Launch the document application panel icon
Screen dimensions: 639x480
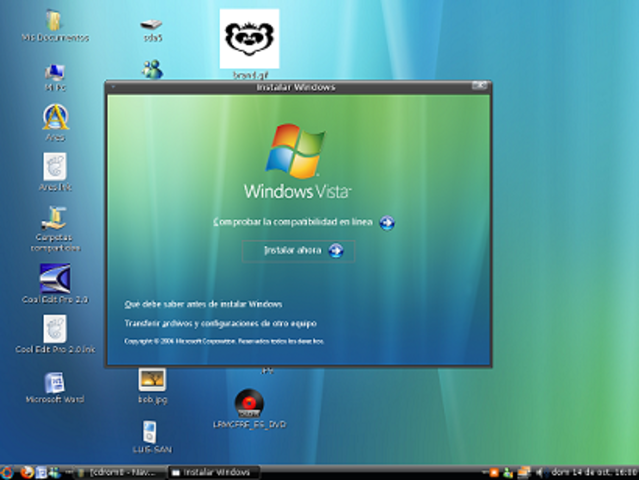click(x=41, y=473)
